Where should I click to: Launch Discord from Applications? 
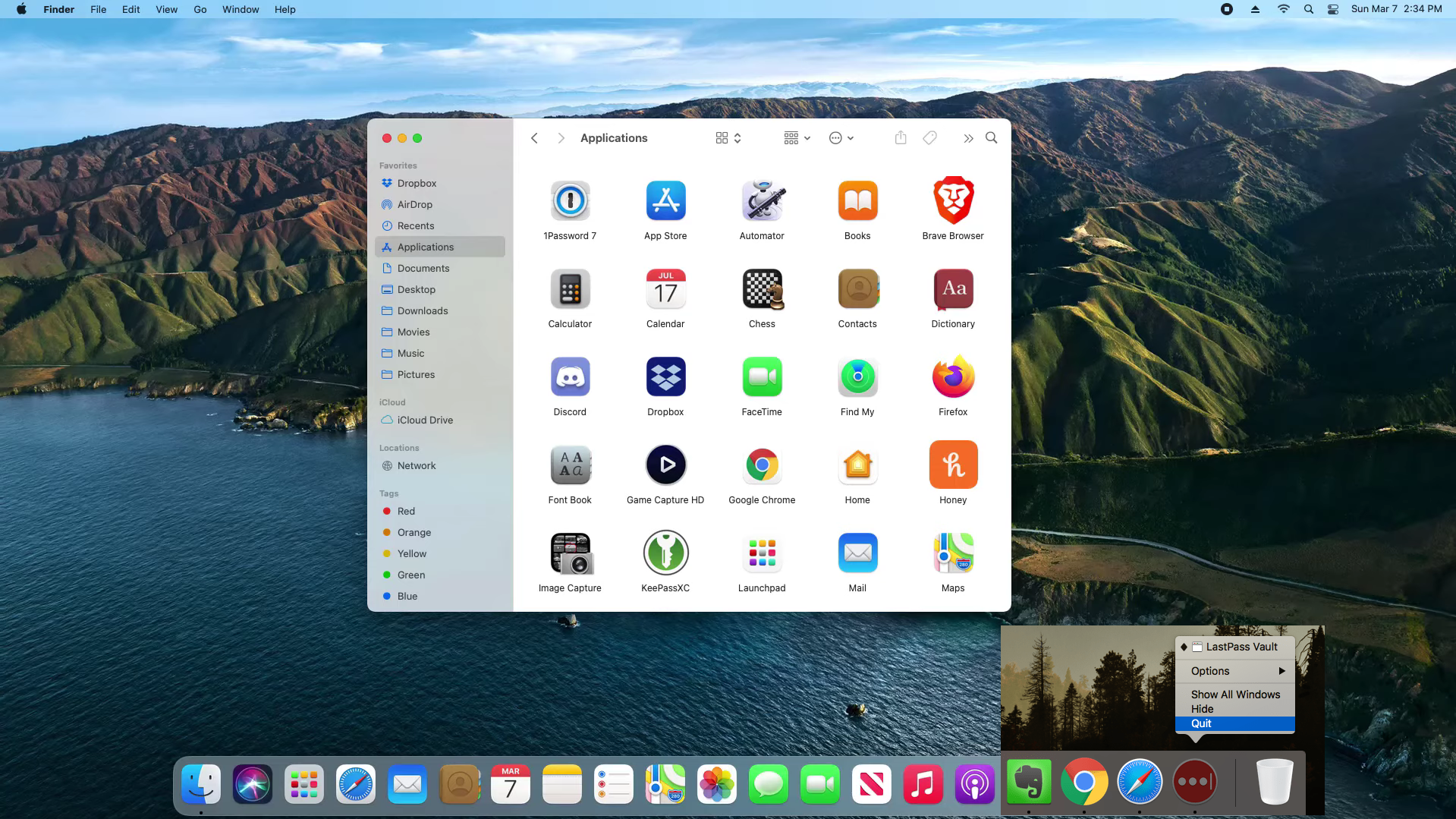tap(570, 377)
